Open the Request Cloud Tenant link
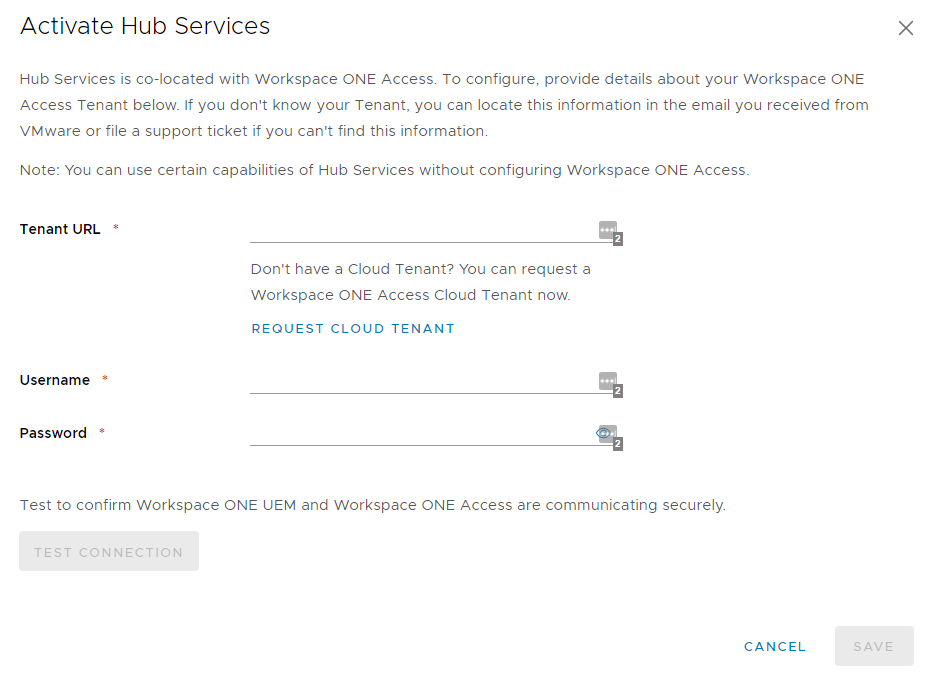The width and height of the screenshot is (931, 675). point(353,328)
